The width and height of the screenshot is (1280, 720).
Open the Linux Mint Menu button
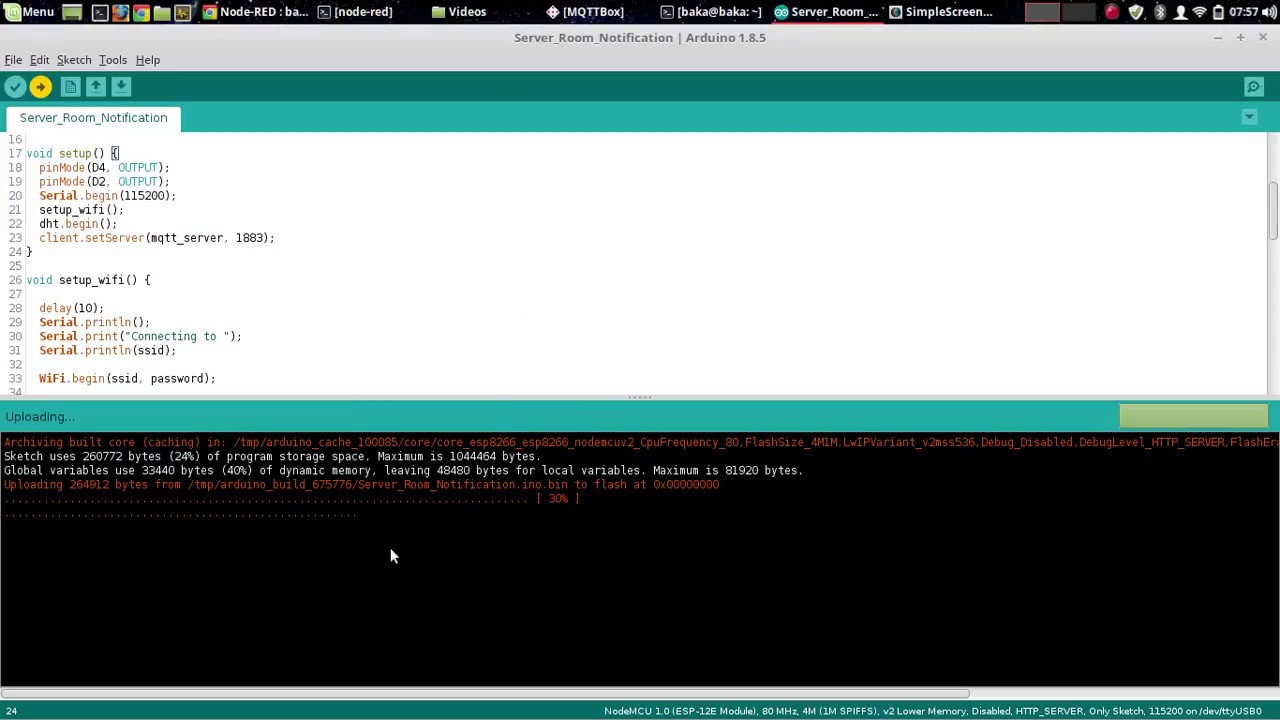(x=29, y=12)
